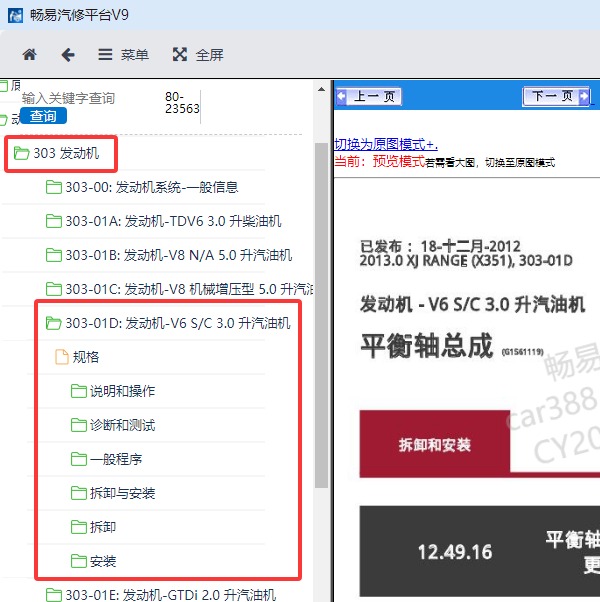This screenshot has width=600, height=602.
Task: Go to previous page with 上一页
Action: coord(369,96)
